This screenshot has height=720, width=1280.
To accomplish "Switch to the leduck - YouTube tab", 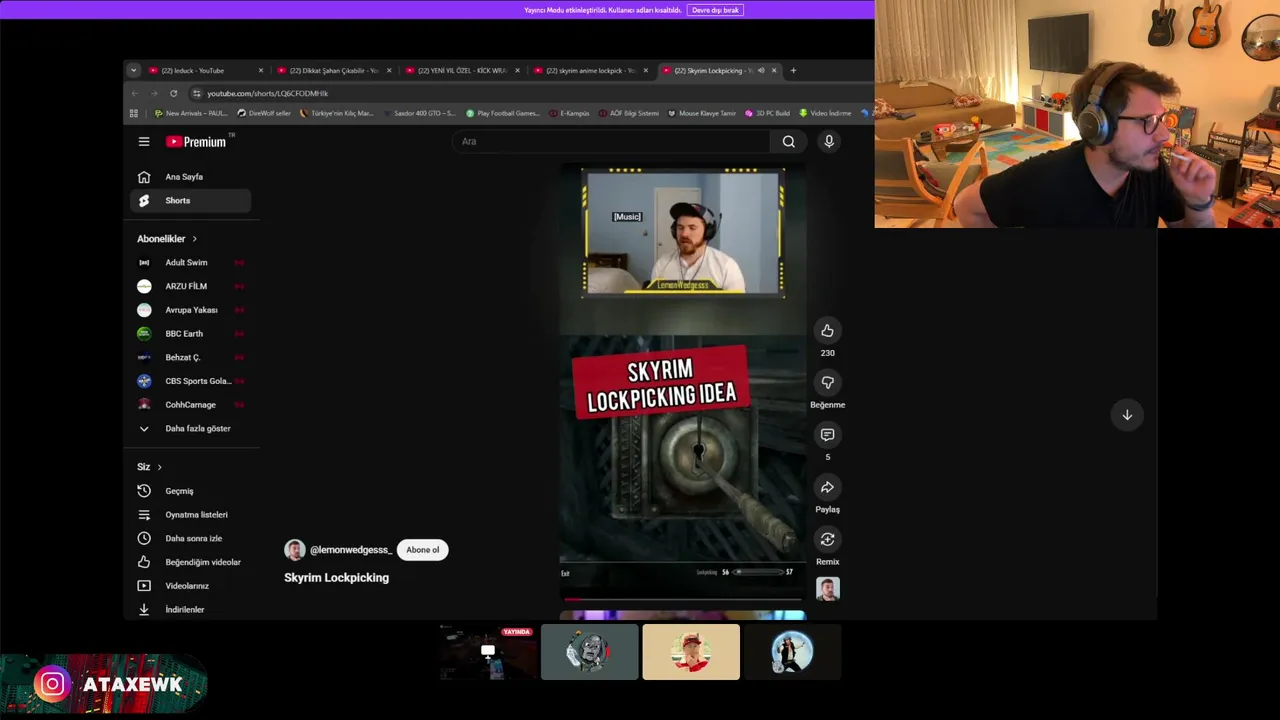I will tap(205, 70).
